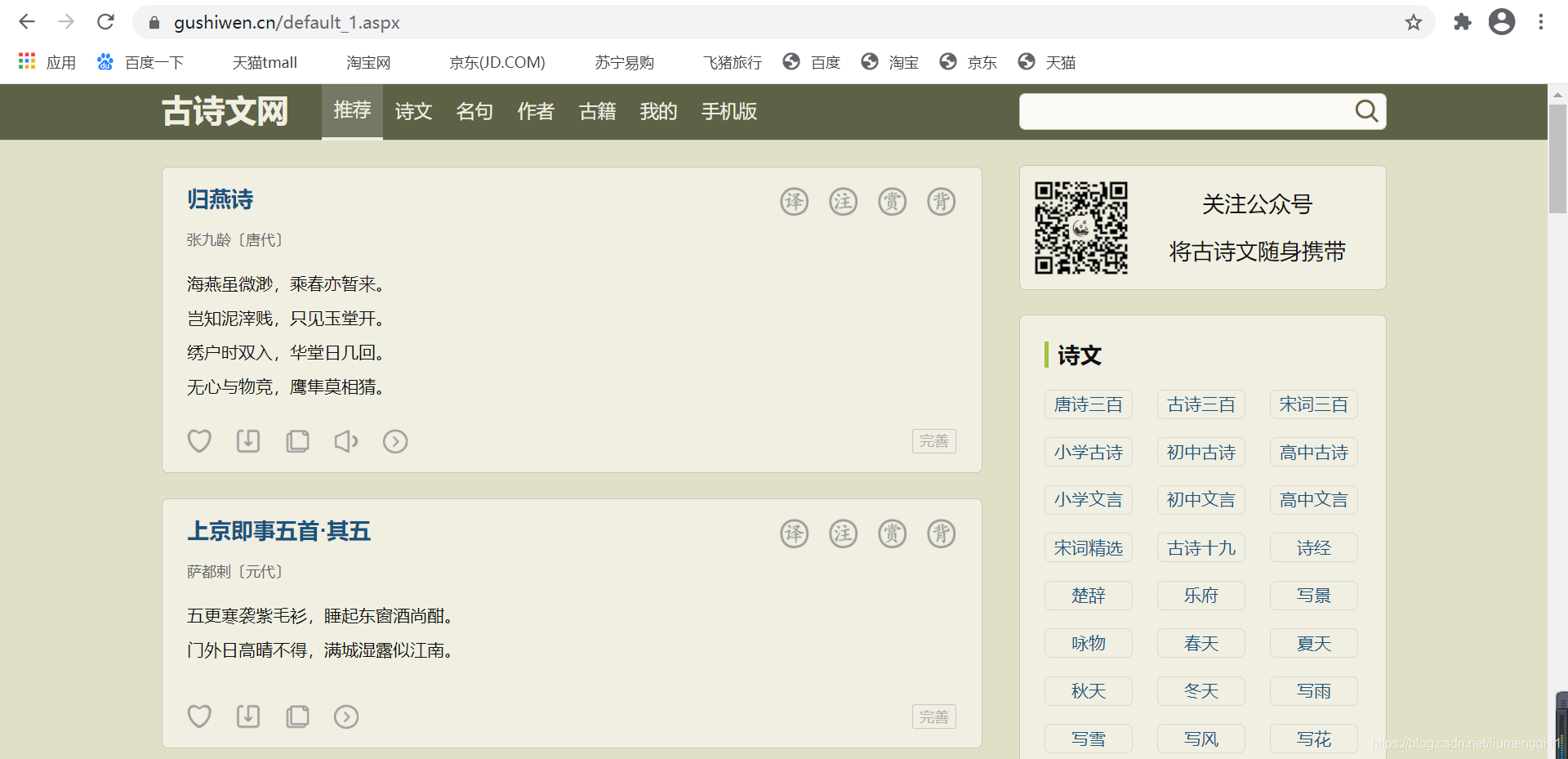Click the browser back arrow

click(x=27, y=22)
